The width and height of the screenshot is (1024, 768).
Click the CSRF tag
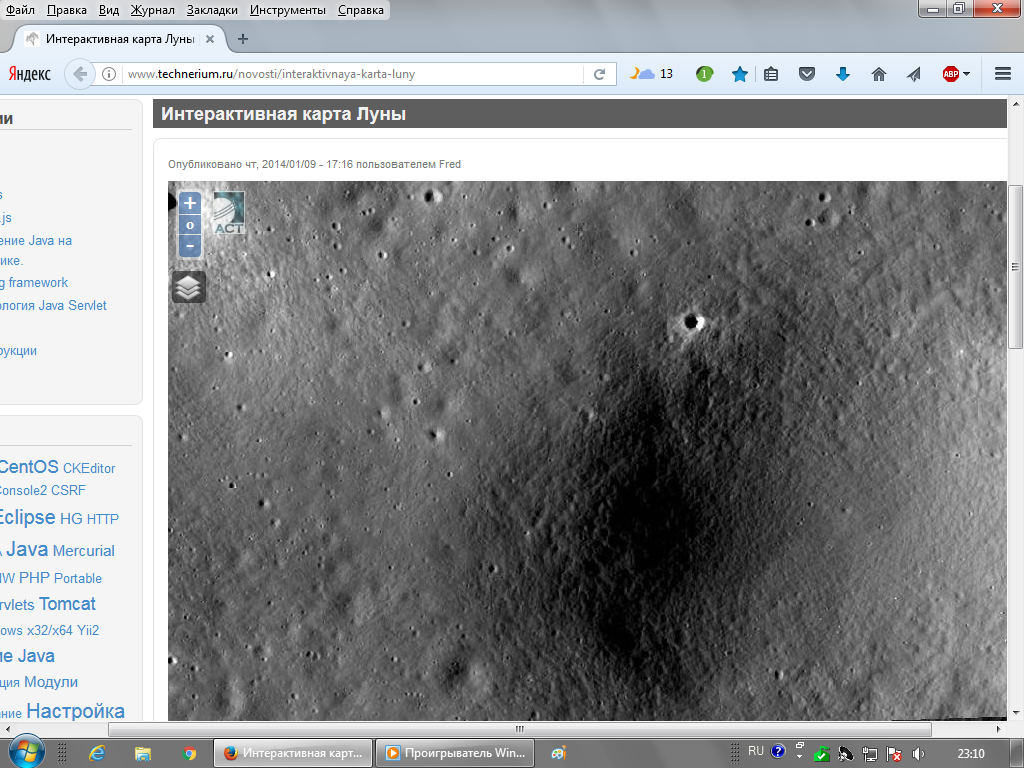click(68, 490)
